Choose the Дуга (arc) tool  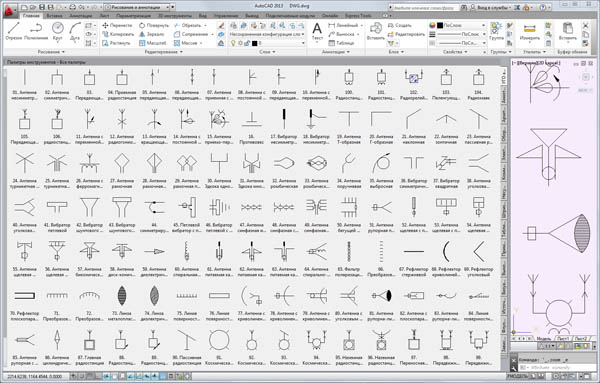click(75, 31)
